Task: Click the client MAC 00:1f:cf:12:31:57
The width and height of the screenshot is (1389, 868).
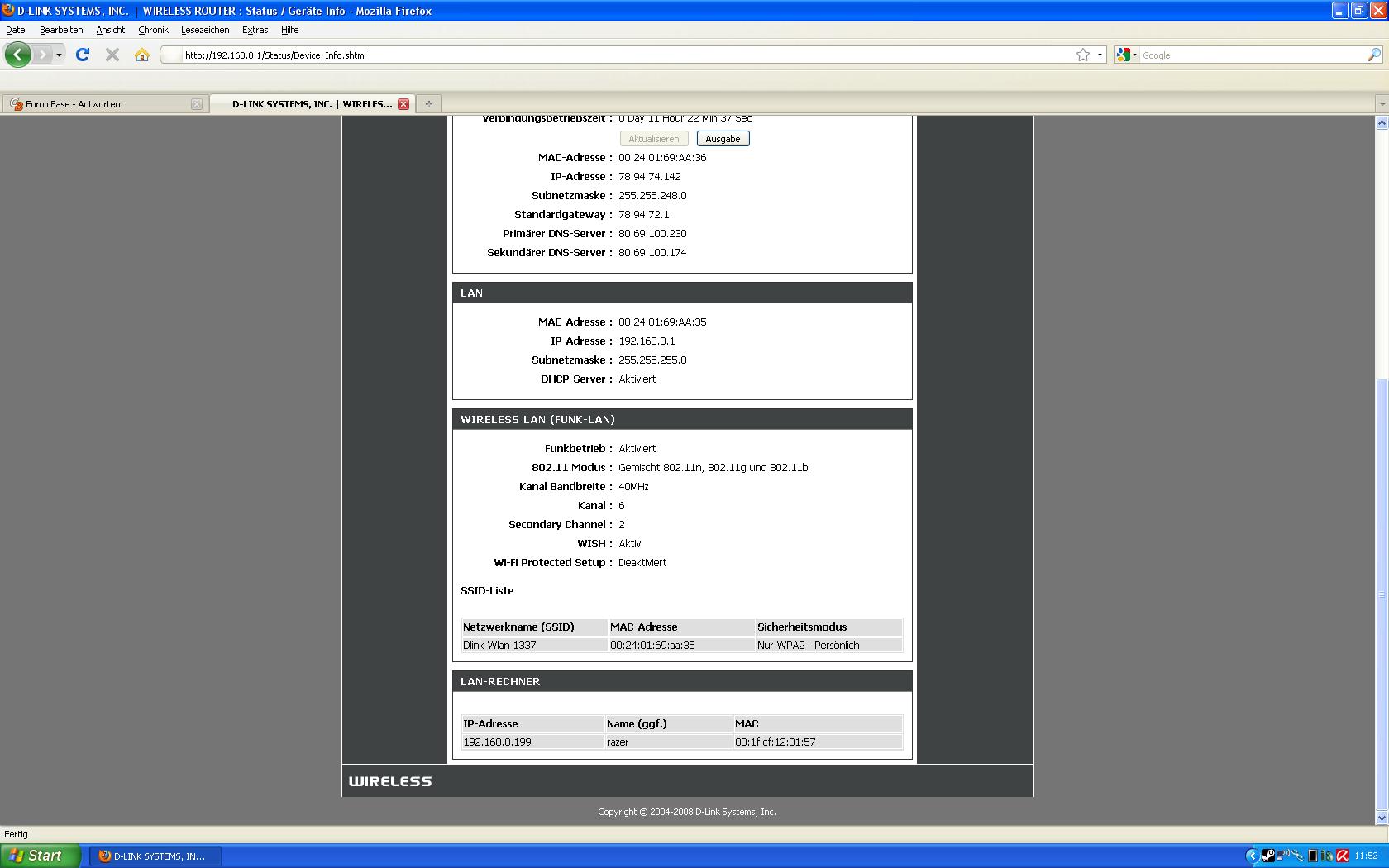Action: tap(775, 742)
